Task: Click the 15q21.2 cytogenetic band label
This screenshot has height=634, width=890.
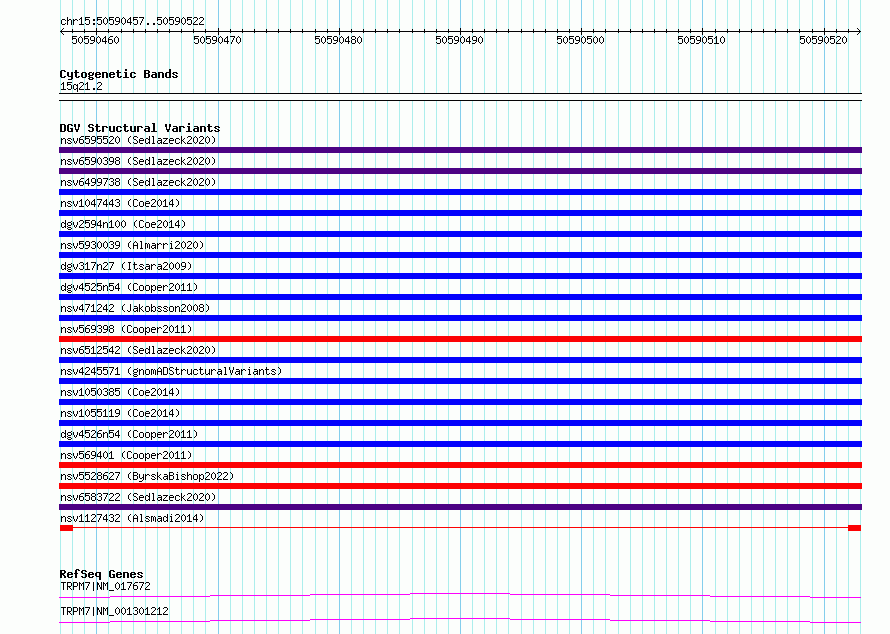Action: click(81, 86)
